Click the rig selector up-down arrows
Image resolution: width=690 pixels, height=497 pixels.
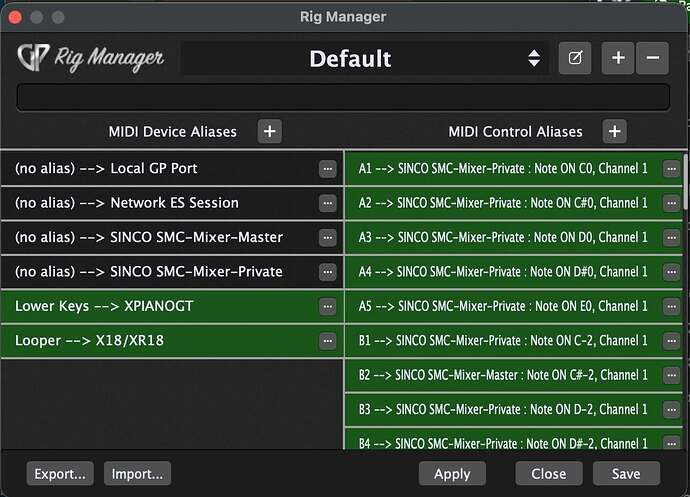(534, 58)
